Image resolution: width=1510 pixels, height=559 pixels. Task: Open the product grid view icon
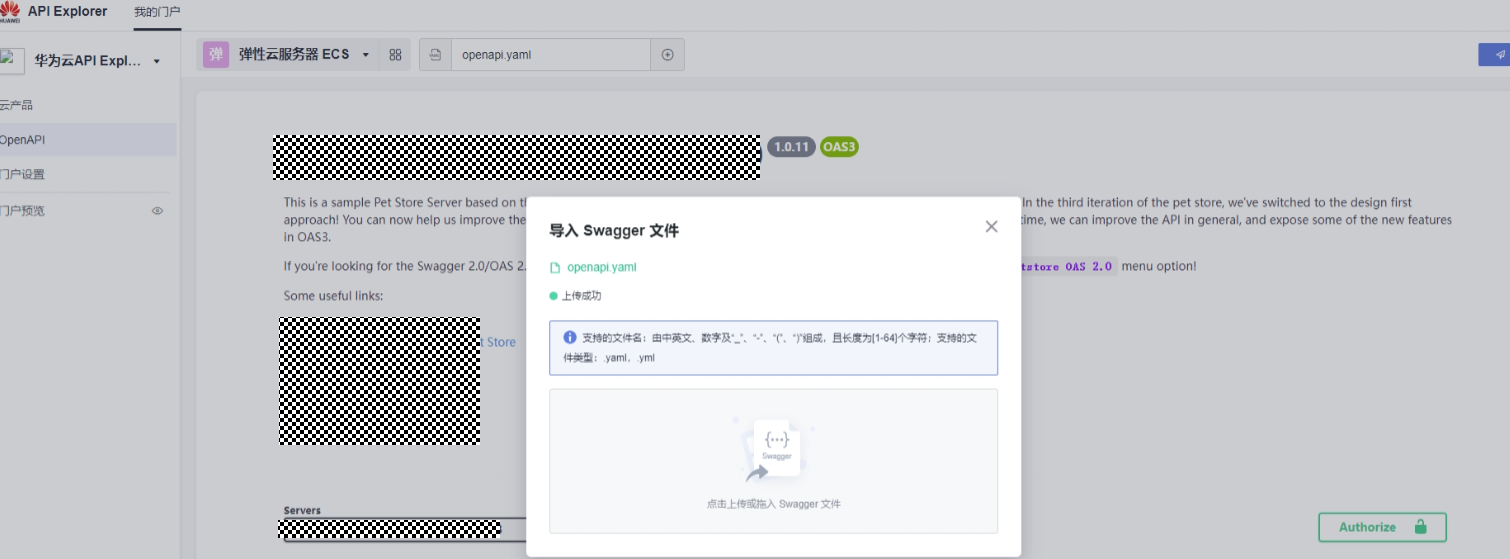coord(395,55)
